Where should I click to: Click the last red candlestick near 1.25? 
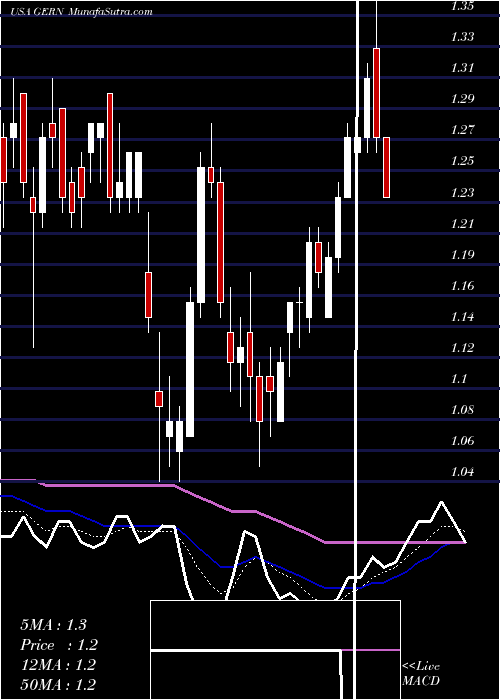386,167
